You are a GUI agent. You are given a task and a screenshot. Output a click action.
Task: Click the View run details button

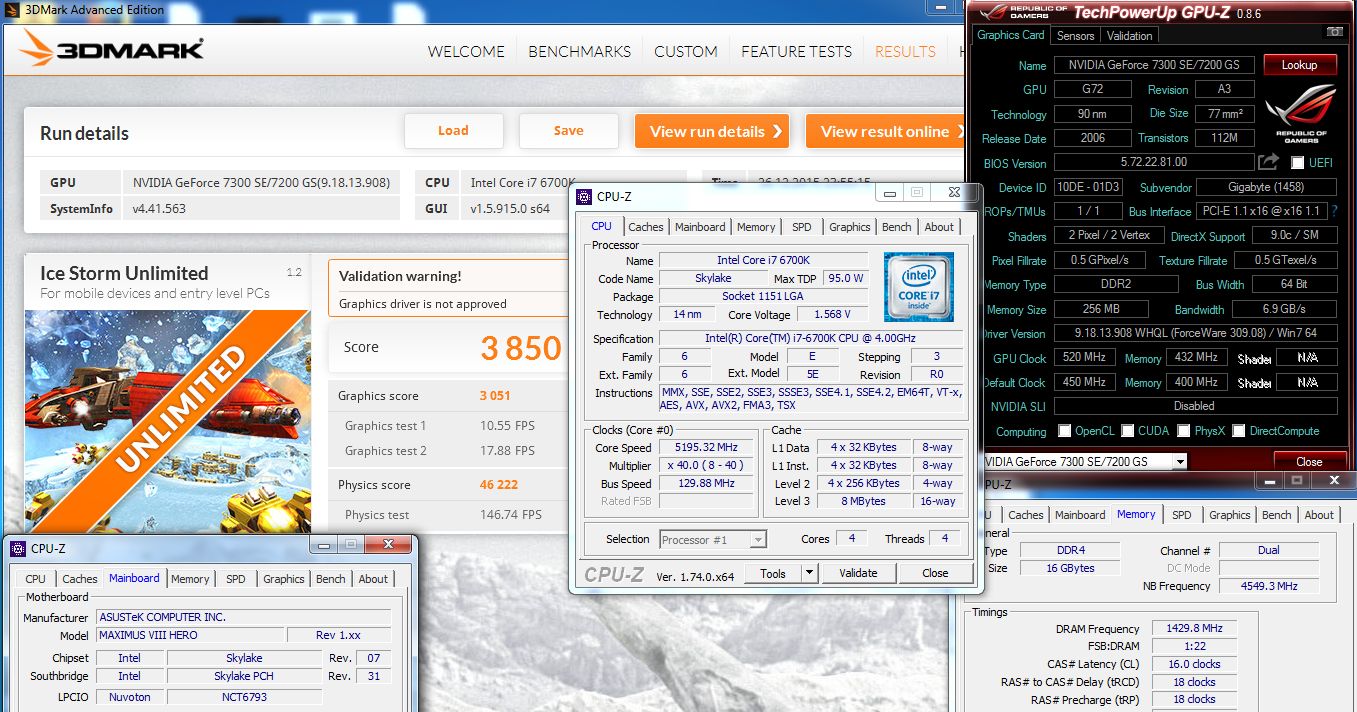(711, 131)
